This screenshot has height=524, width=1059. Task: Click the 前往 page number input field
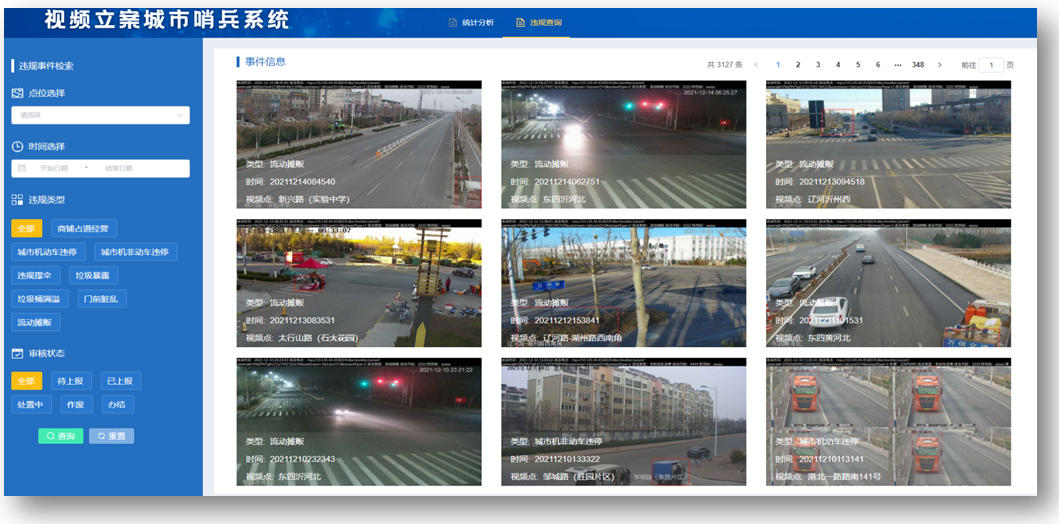tap(990, 65)
